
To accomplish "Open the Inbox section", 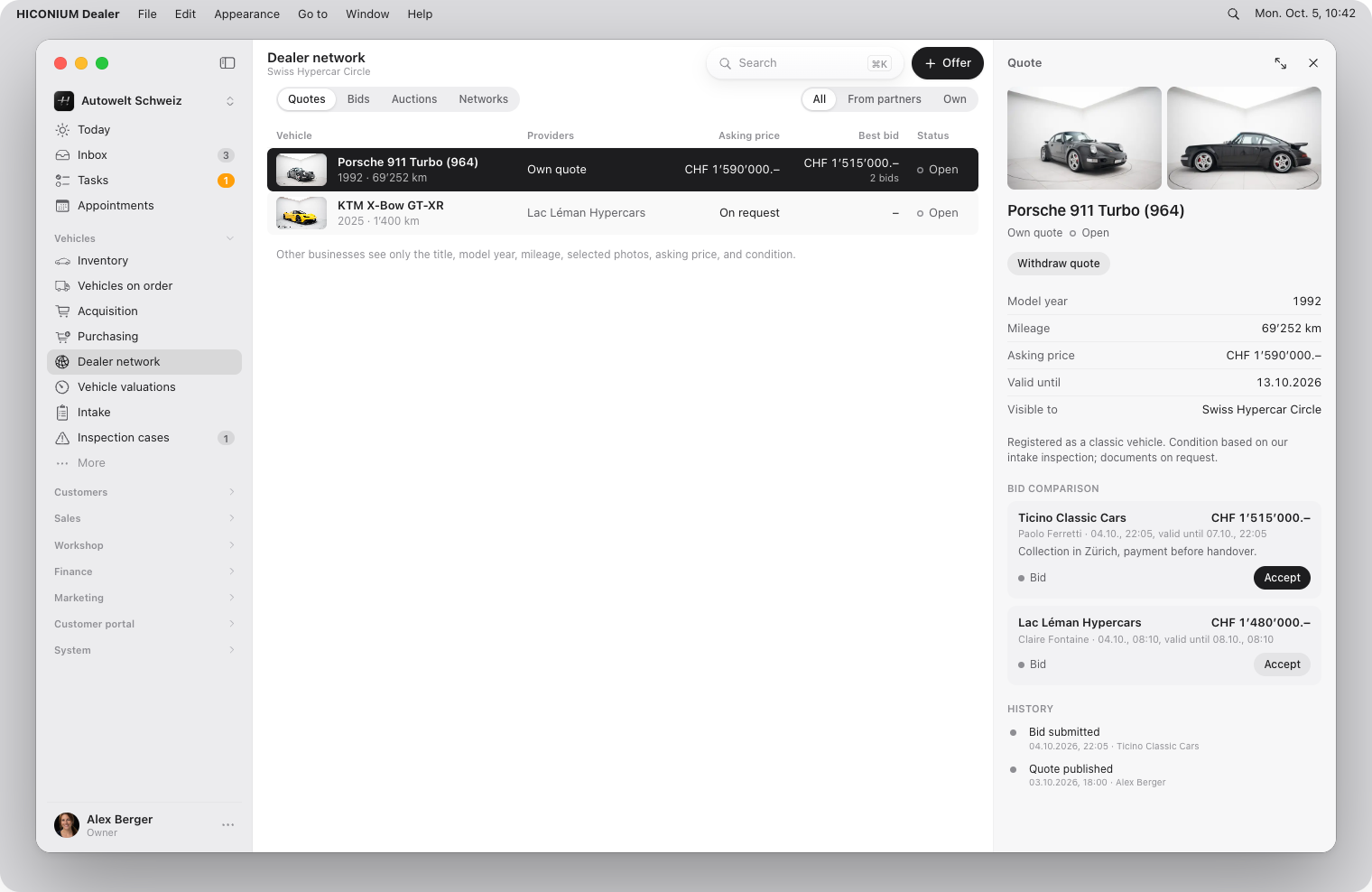I will (x=144, y=155).
